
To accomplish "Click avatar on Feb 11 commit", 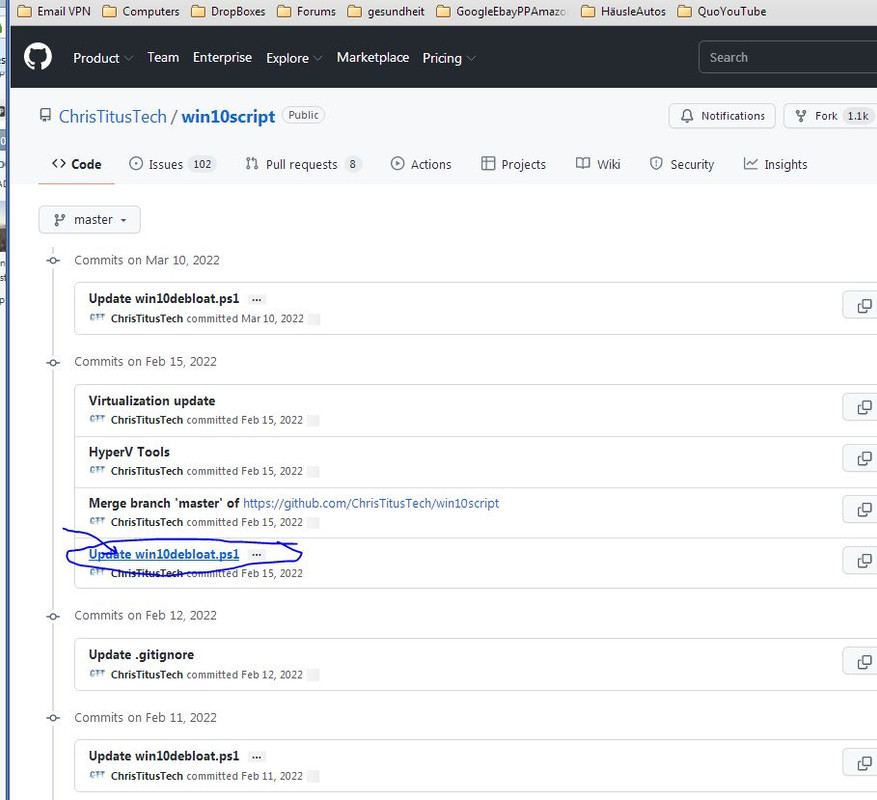I will (x=97, y=775).
